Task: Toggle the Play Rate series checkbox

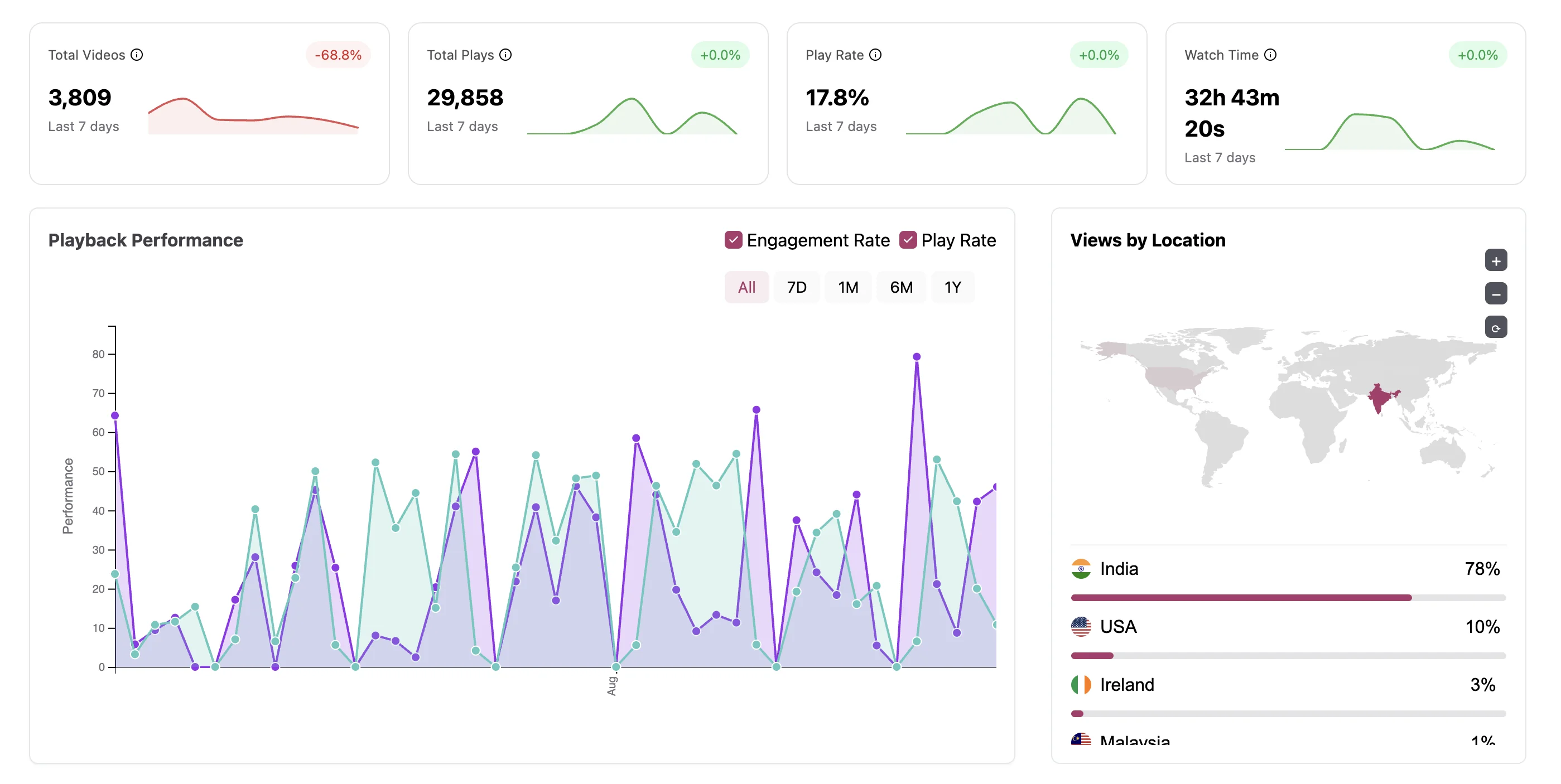Action: [907, 240]
